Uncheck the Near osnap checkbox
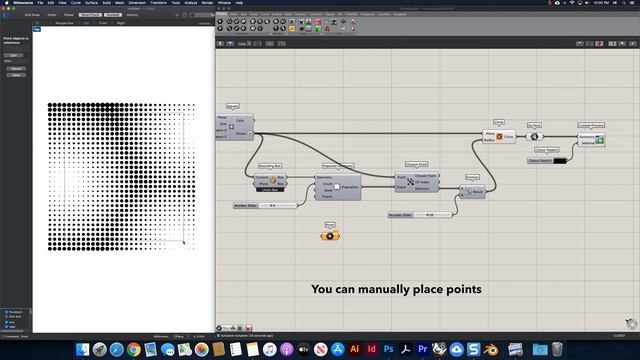The width and height of the screenshot is (640, 360). 7,327
